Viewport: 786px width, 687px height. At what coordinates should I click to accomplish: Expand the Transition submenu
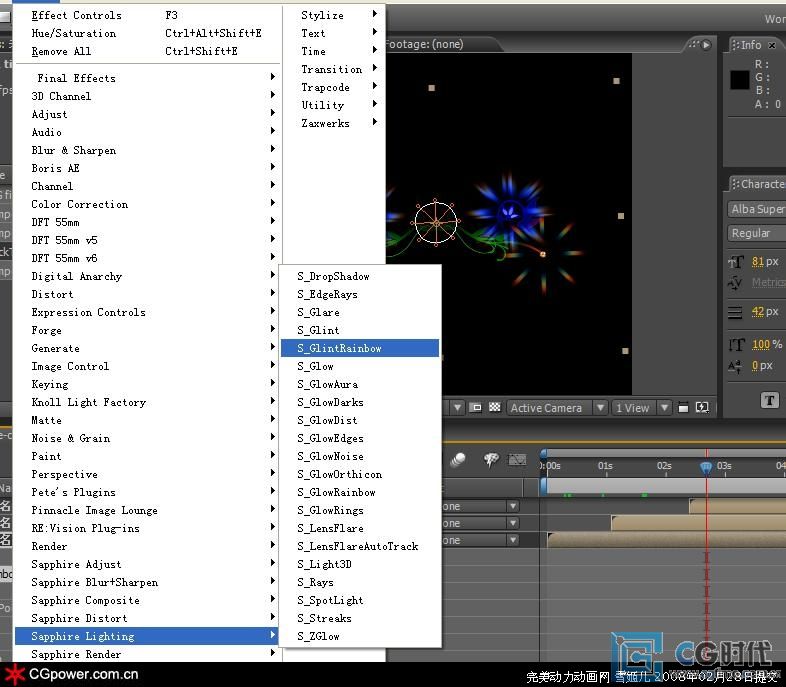coord(334,69)
